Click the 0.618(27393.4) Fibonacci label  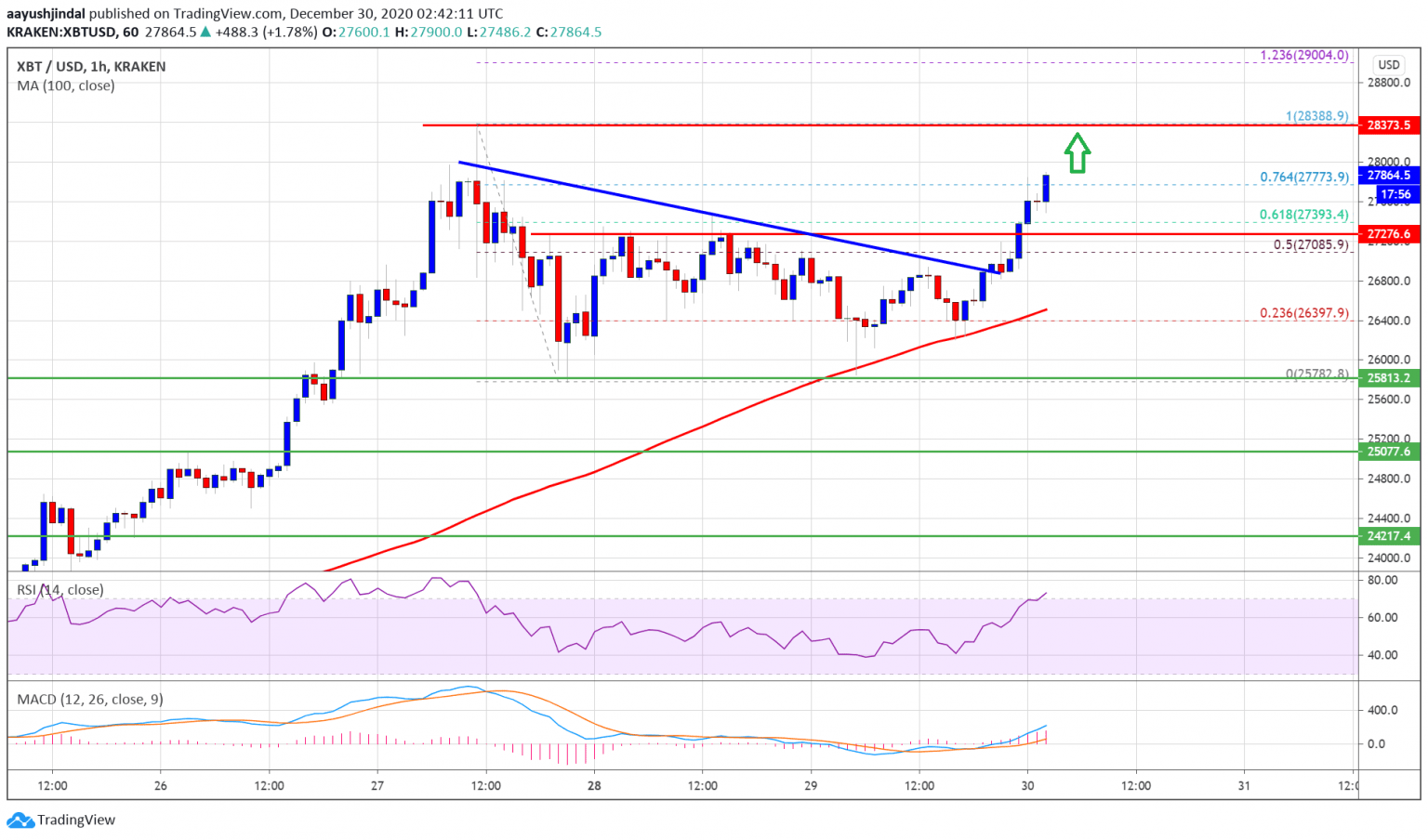click(1304, 215)
